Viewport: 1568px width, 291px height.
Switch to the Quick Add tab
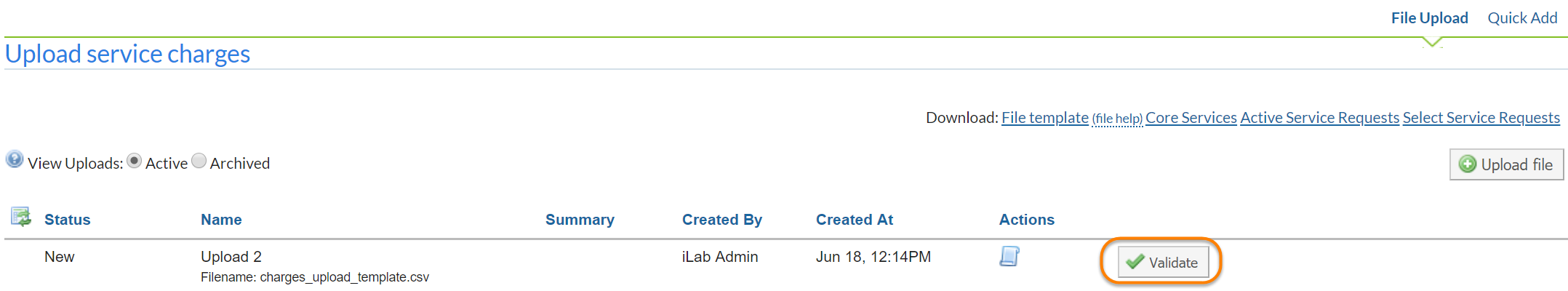[1522, 18]
